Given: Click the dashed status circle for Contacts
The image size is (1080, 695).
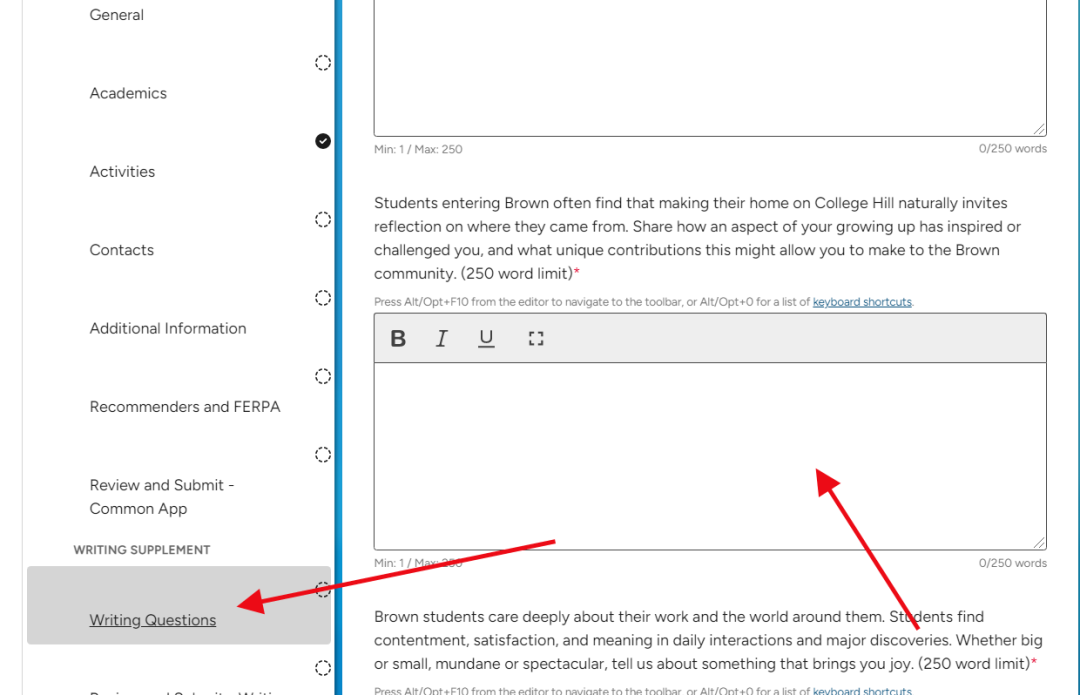Looking at the screenshot, I should (x=323, y=219).
